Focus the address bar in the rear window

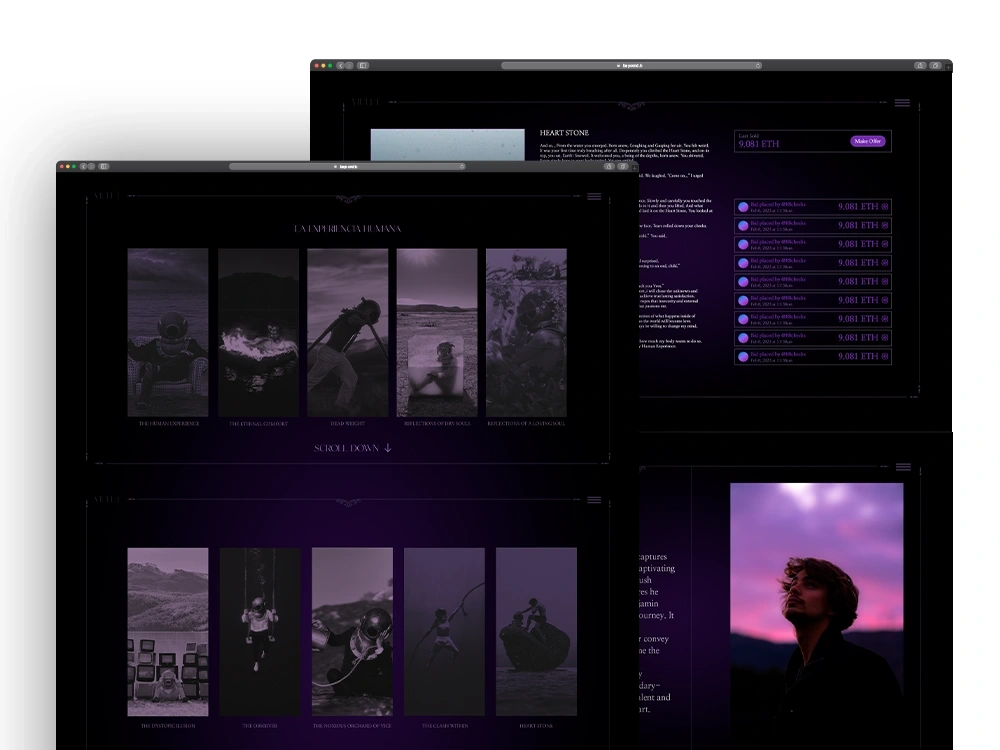[x=631, y=66]
